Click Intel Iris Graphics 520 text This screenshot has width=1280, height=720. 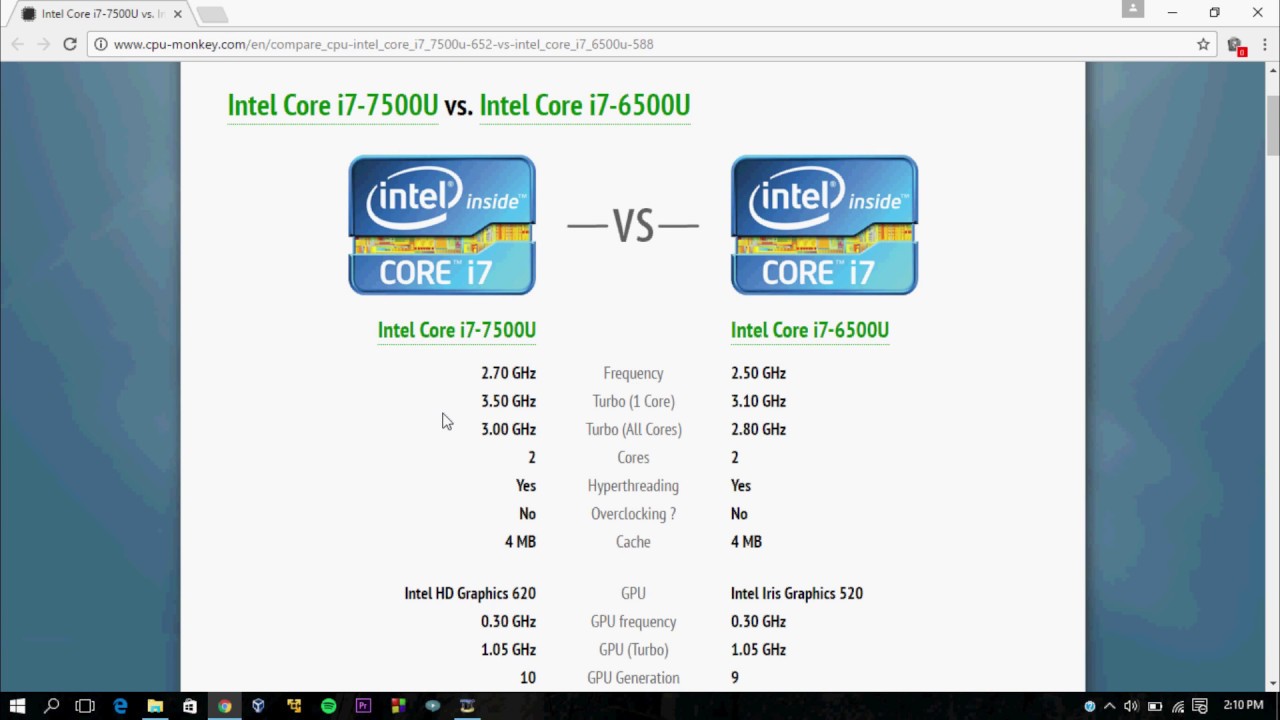[797, 593]
